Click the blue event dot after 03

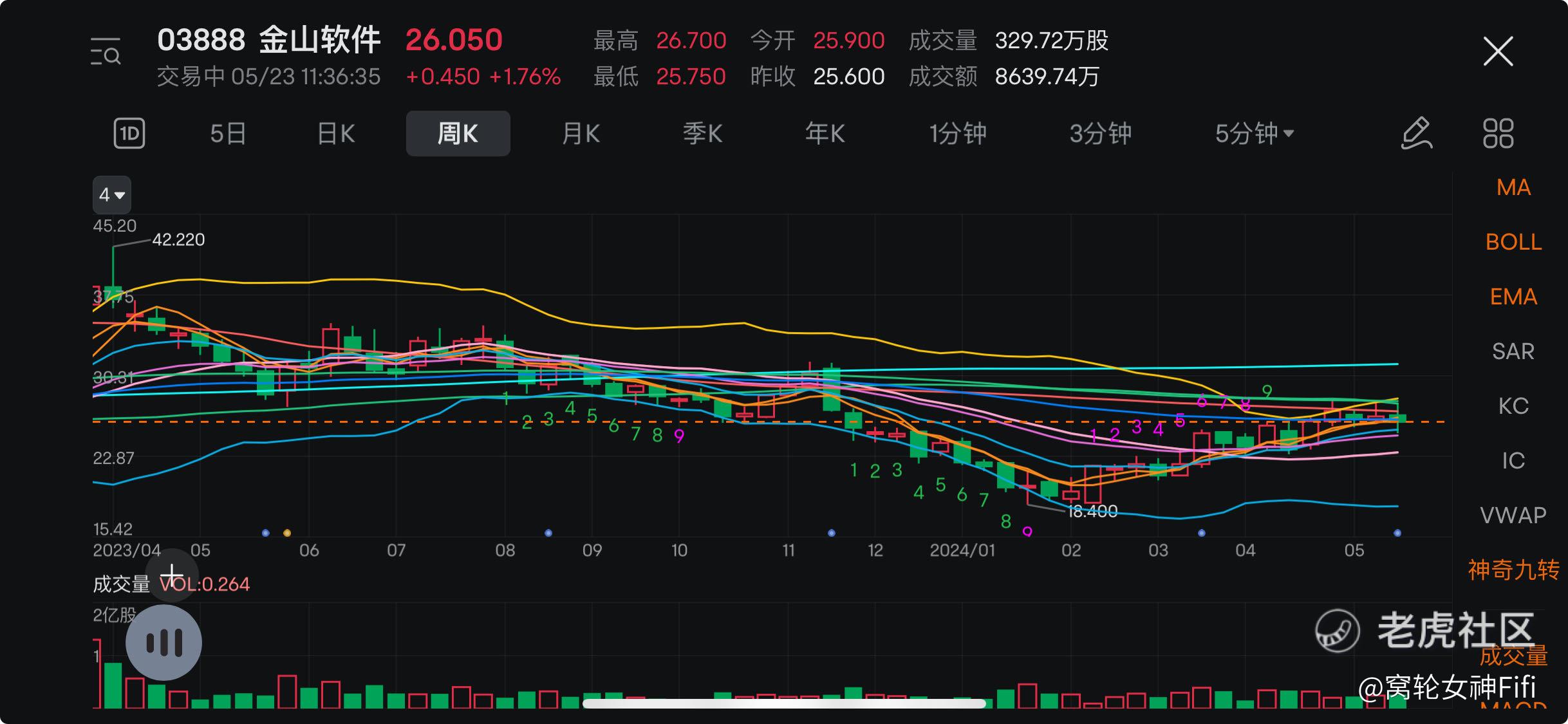click(x=1202, y=533)
